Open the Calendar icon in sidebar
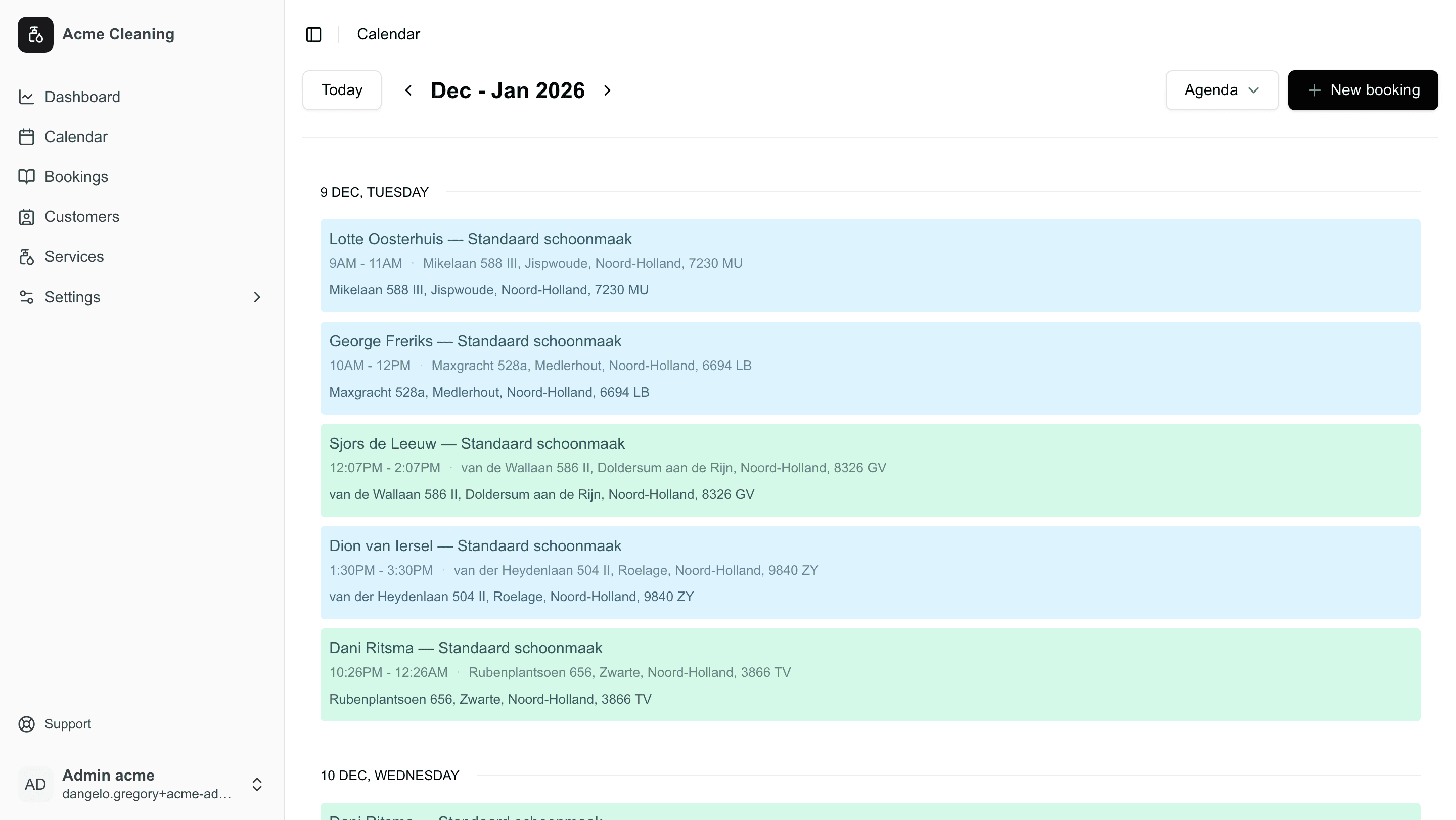This screenshot has height=820, width=1456. click(x=27, y=136)
